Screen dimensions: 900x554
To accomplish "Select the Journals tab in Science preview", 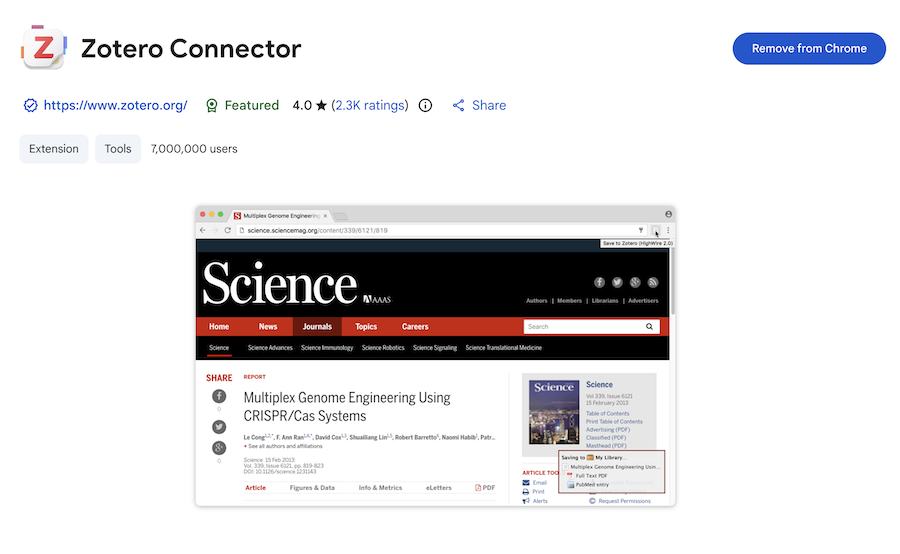I will pyautogui.click(x=317, y=327).
